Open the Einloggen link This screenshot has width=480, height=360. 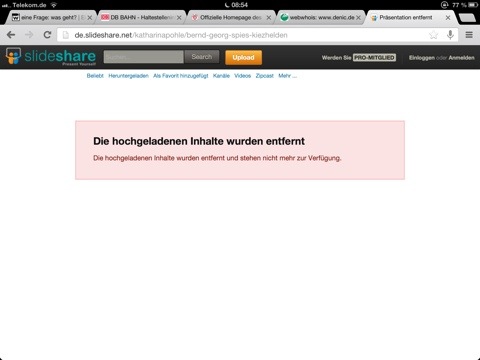tap(422, 58)
